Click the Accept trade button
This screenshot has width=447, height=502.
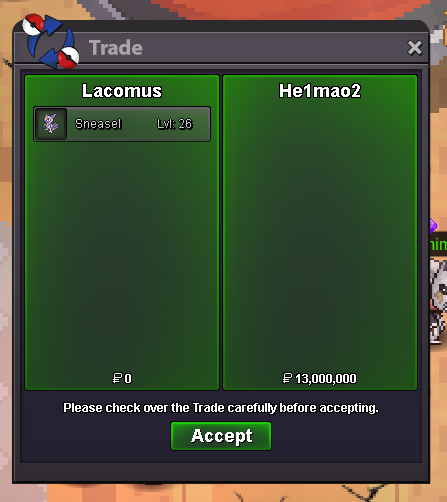[x=221, y=436]
